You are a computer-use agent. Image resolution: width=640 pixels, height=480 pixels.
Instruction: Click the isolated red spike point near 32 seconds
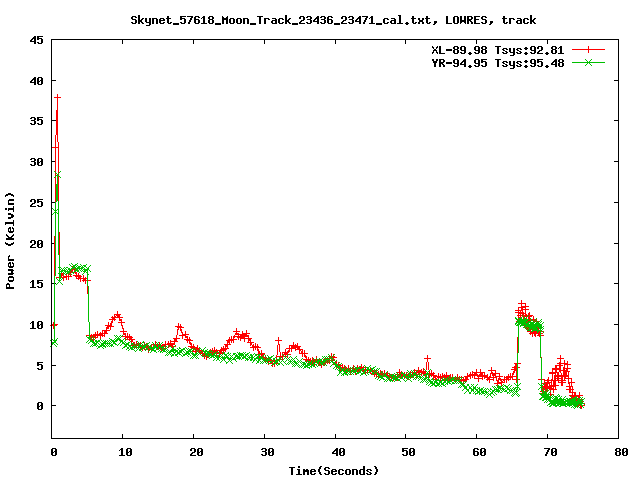(x=278, y=340)
